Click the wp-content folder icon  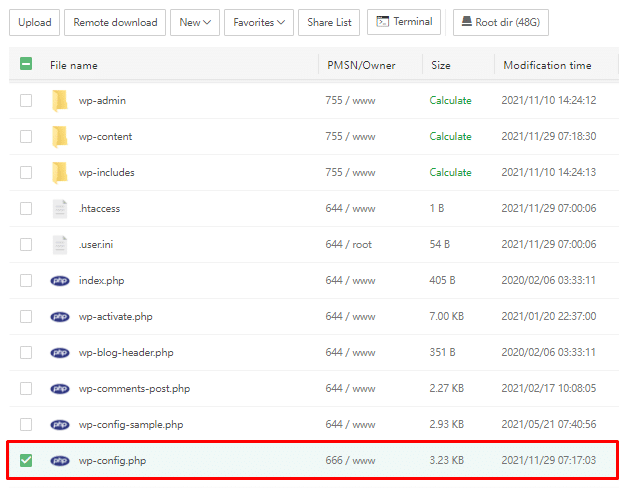60,137
